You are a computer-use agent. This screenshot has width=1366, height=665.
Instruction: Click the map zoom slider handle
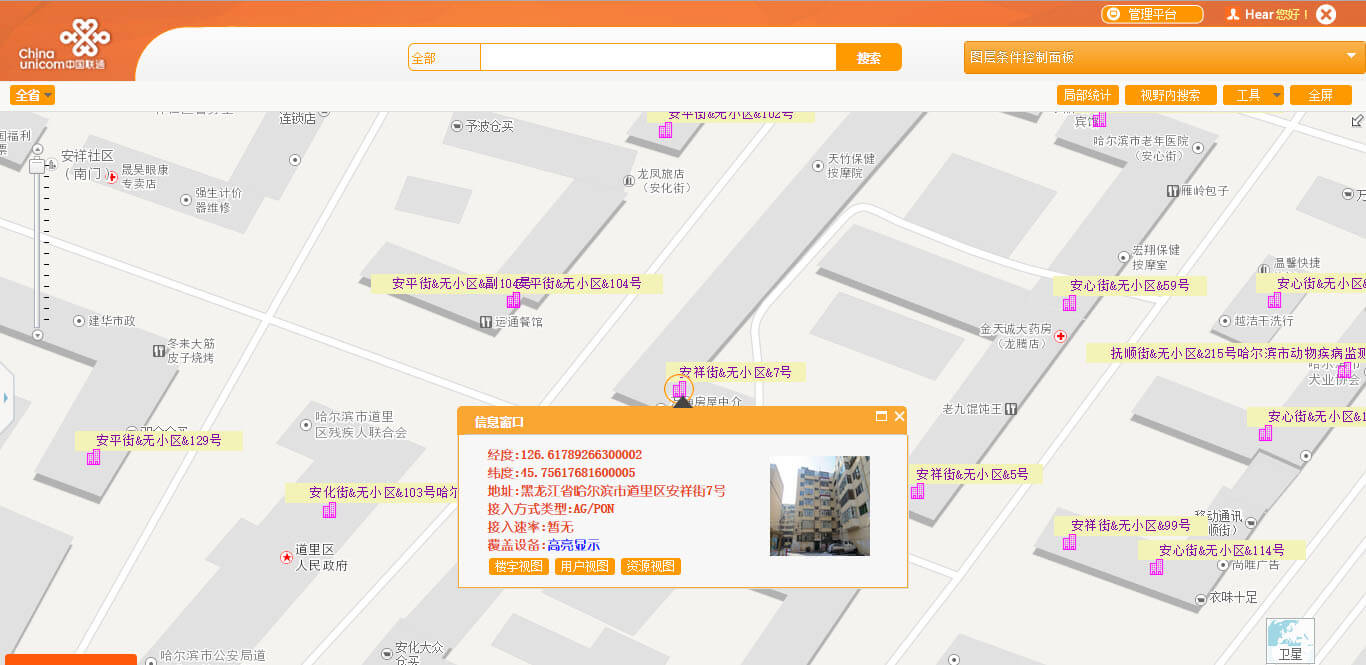37,166
